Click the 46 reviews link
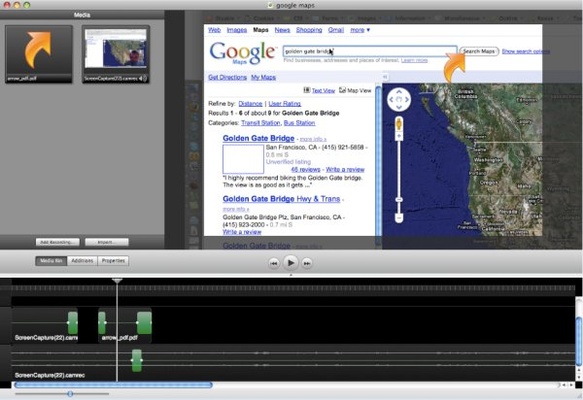This screenshot has width=583, height=400. click(306, 170)
